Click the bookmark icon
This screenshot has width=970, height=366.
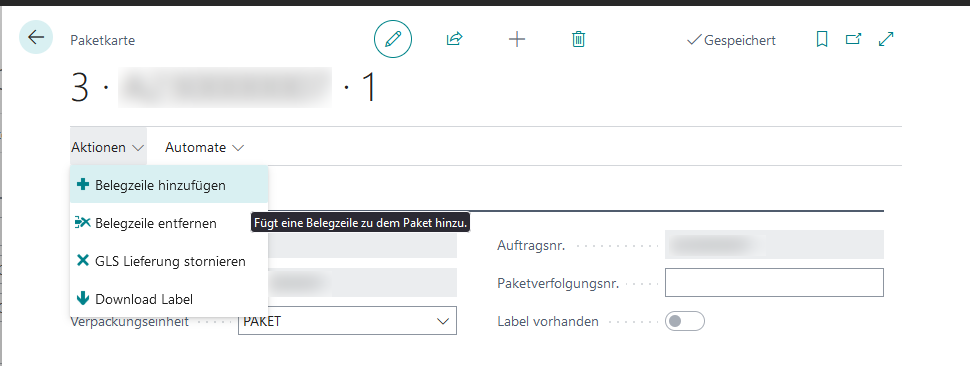[x=822, y=40]
